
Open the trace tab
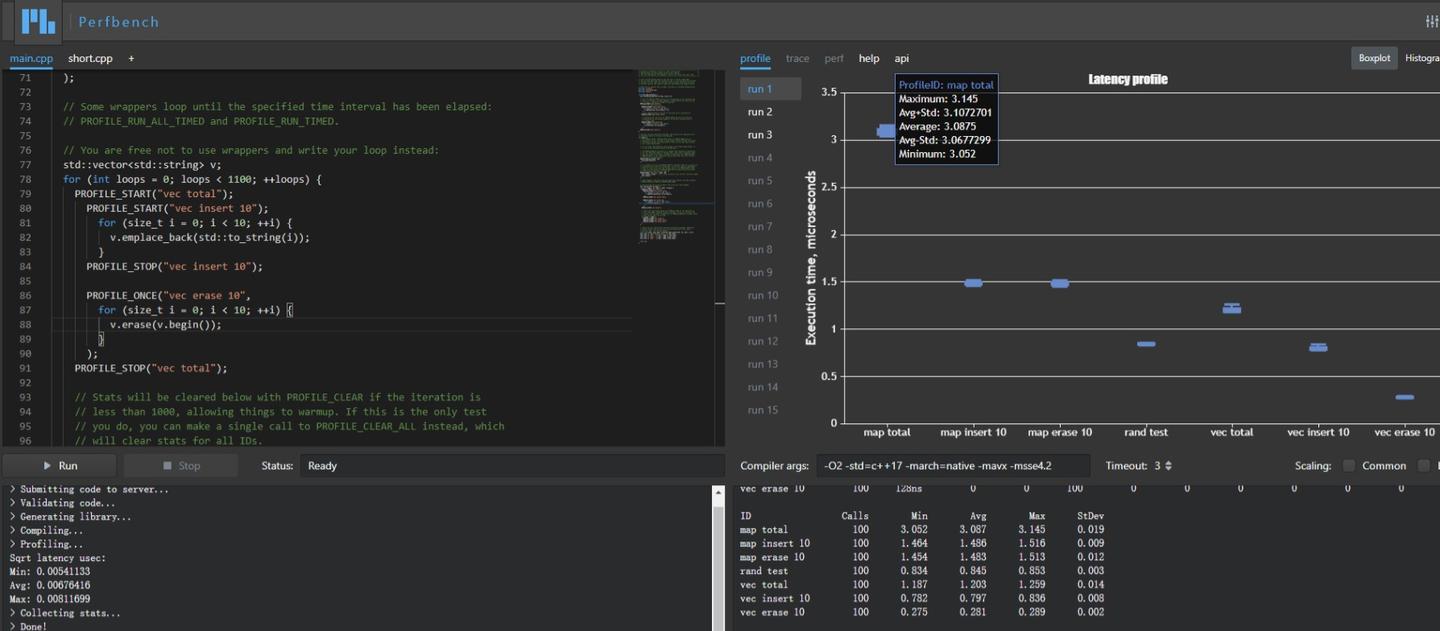[x=797, y=58]
